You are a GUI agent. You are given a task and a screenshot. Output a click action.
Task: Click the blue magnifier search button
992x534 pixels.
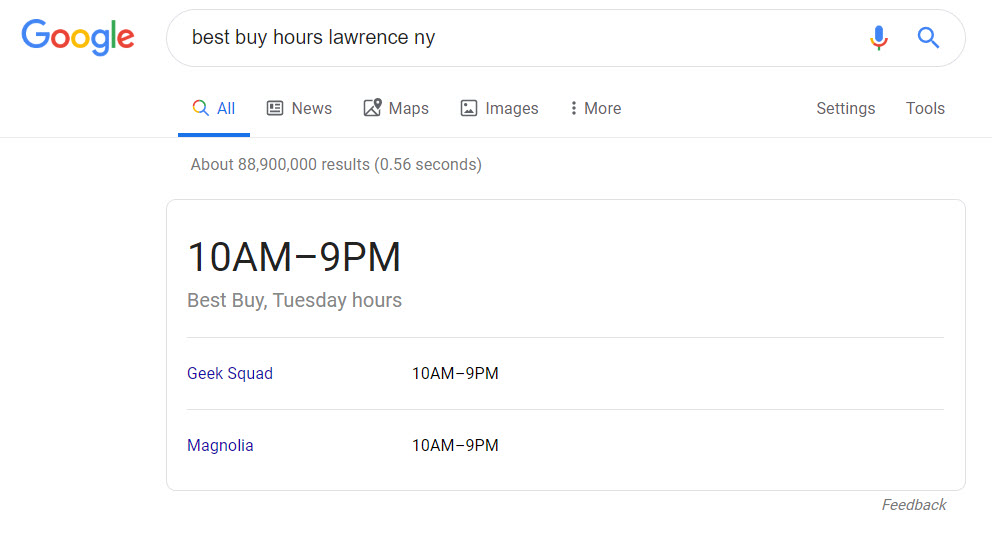tap(929, 38)
